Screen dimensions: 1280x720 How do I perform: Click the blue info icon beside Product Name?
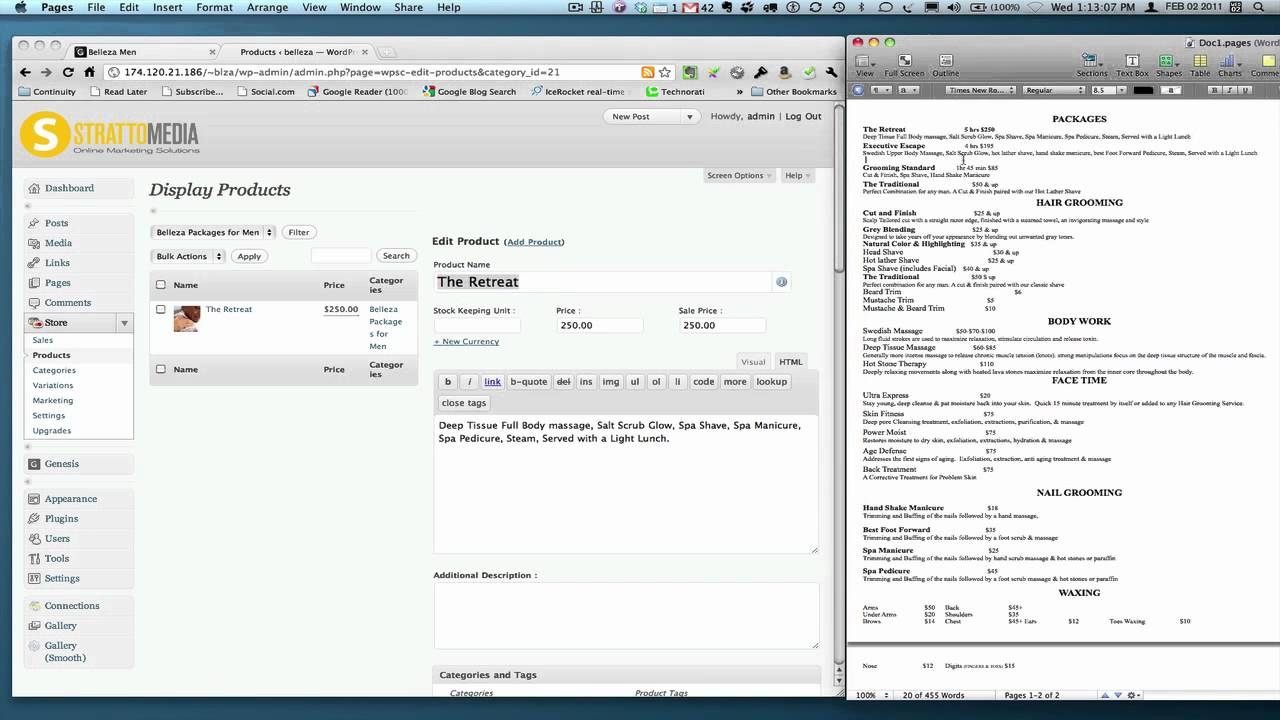(781, 282)
